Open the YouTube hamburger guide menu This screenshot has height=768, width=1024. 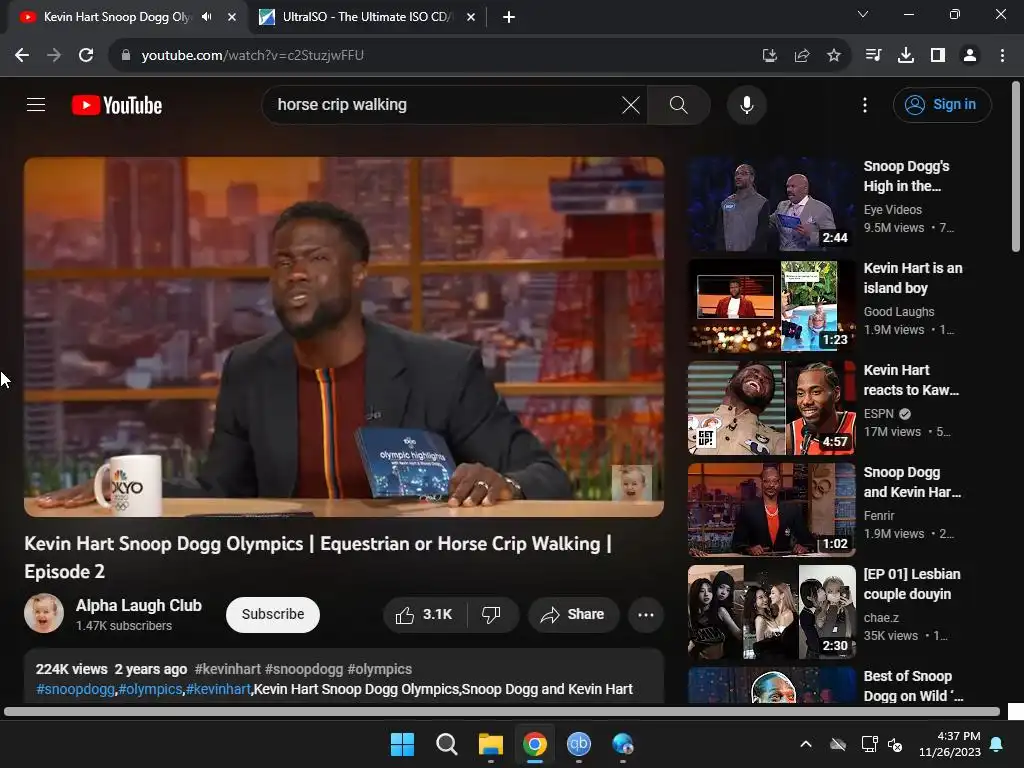36,104
